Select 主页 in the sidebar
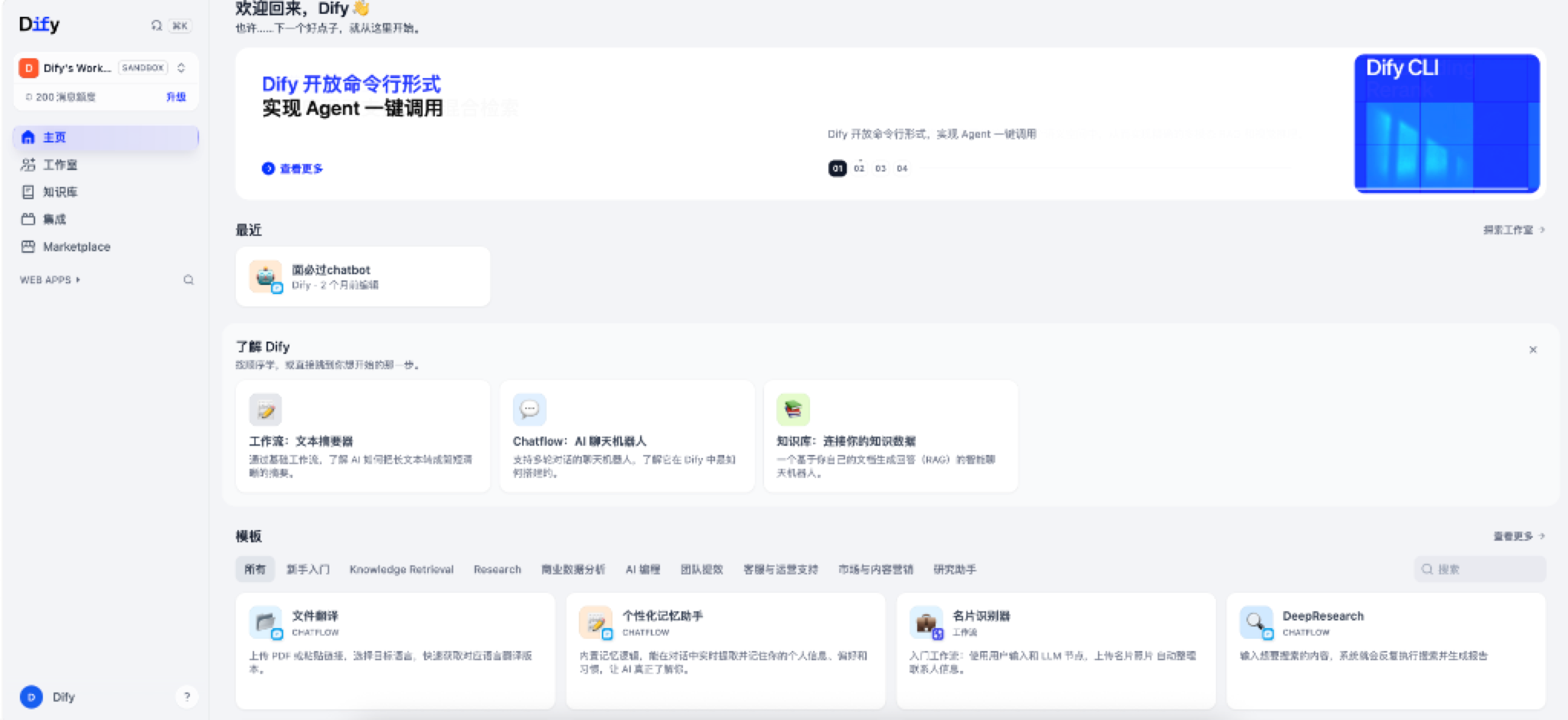This screenshot has height=720, width=1568. tap(106, 137)
